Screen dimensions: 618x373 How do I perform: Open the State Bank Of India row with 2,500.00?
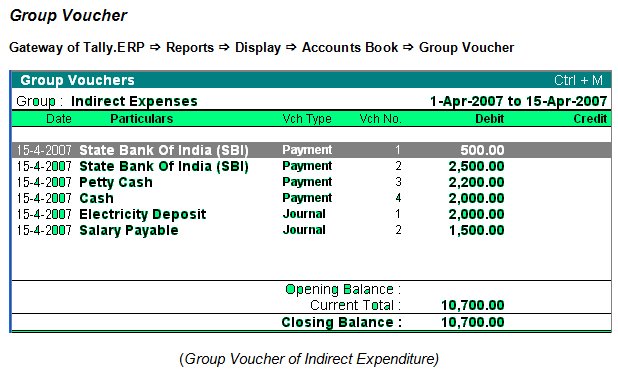point(311,166)
